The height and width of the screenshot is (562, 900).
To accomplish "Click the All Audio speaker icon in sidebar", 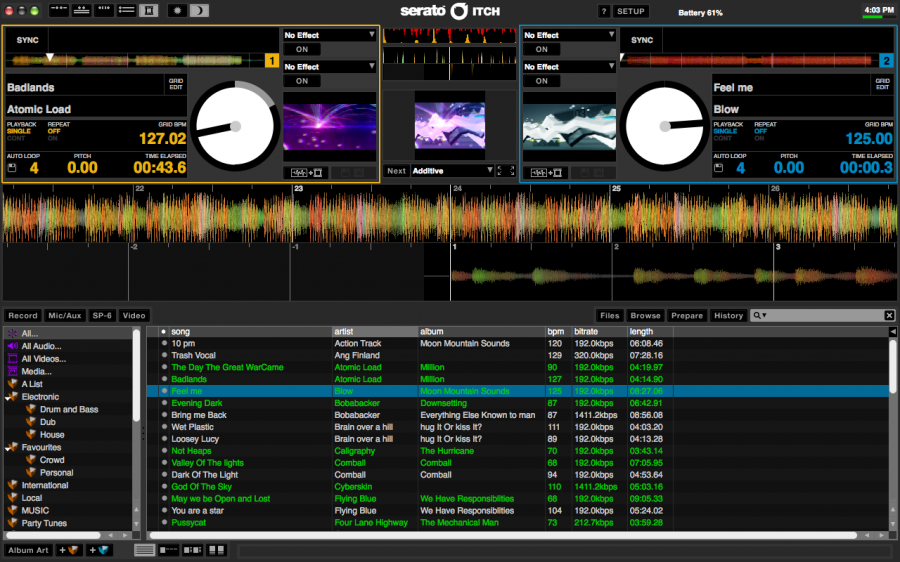I will click(12, 346).
